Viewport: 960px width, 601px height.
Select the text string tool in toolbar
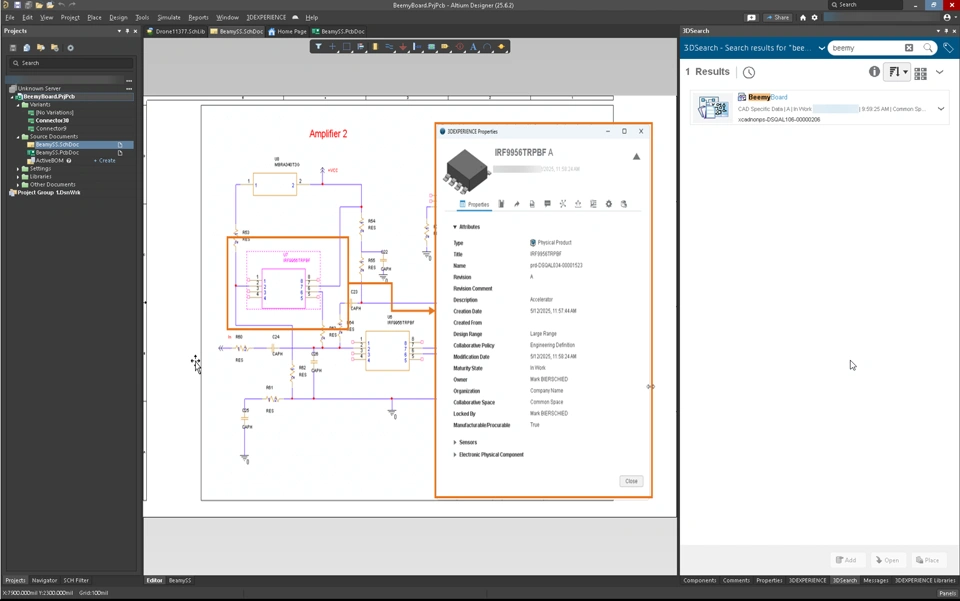coord(473,47)
